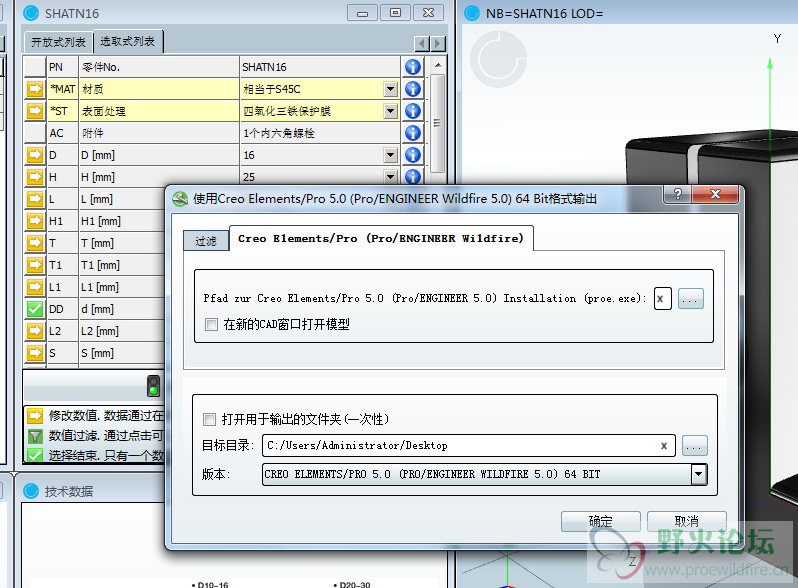
Task: Clear the target directory field with x
Action: [x=664, y=446]
